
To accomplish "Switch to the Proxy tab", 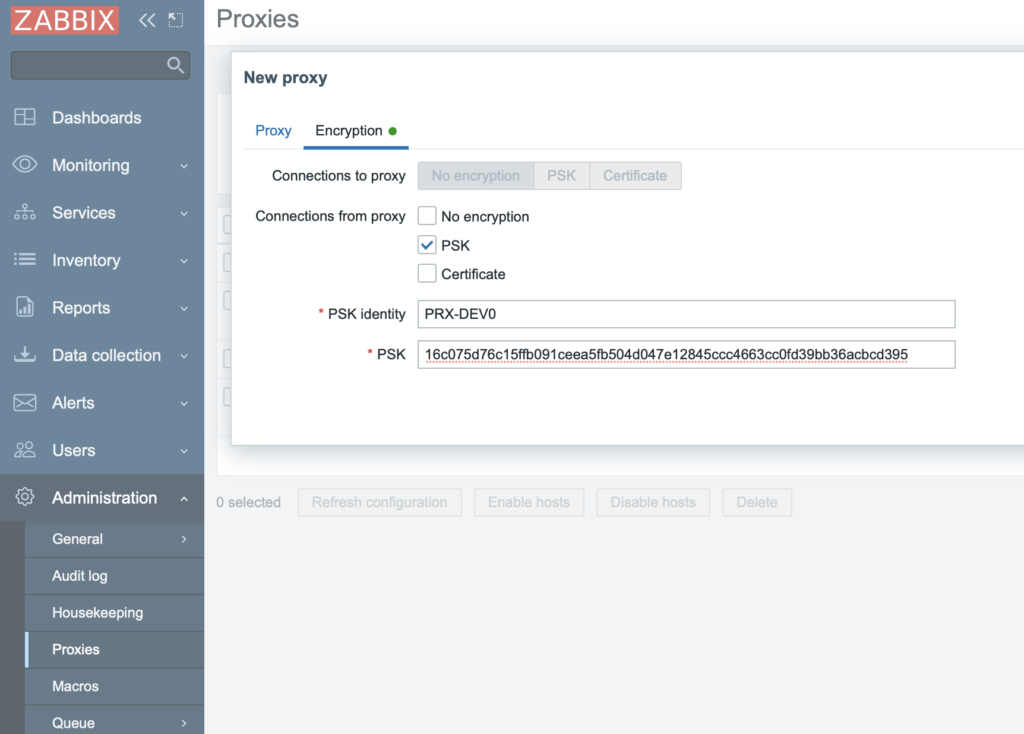I will pos(273,130).
